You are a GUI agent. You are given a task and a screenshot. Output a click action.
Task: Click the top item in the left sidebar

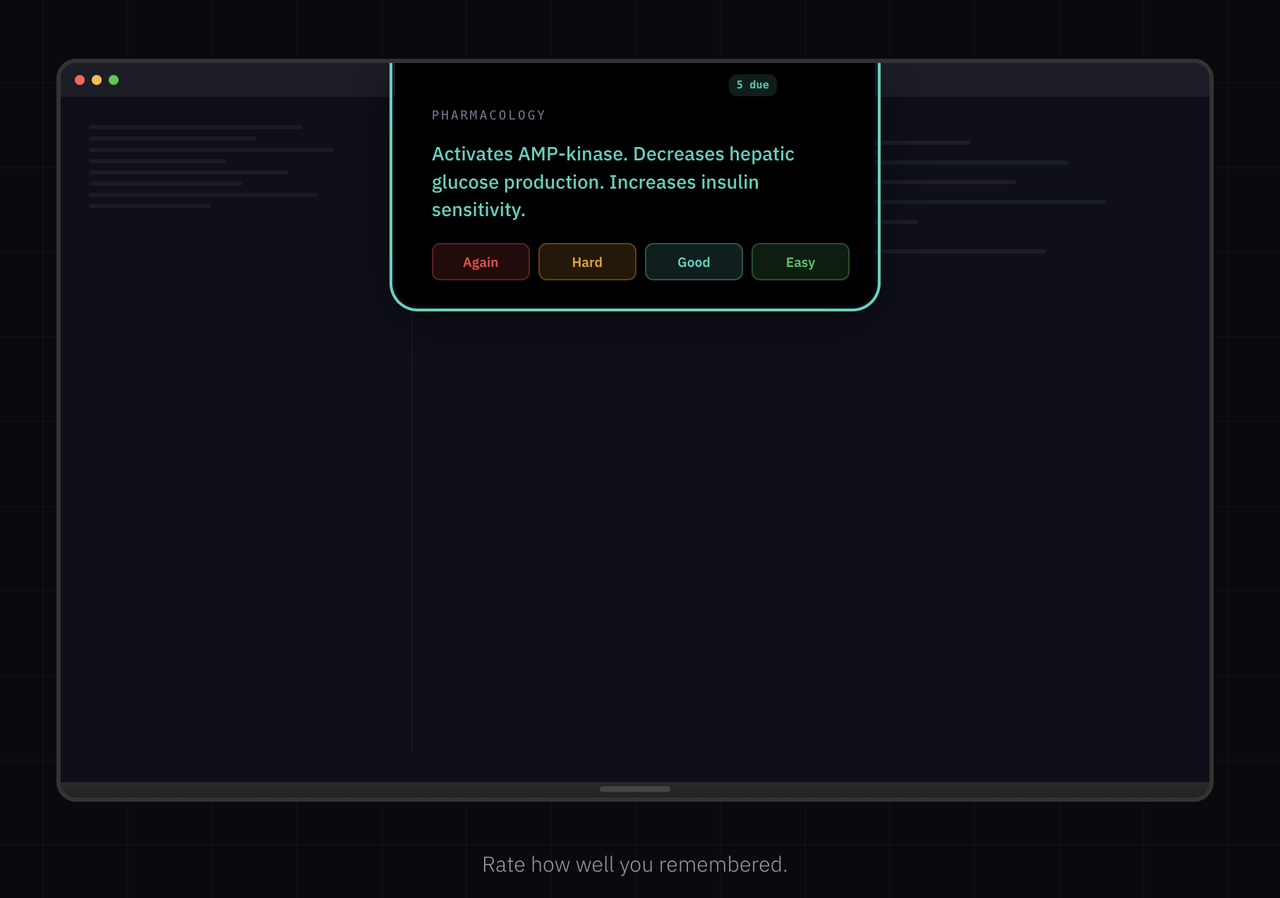(195, 127)
